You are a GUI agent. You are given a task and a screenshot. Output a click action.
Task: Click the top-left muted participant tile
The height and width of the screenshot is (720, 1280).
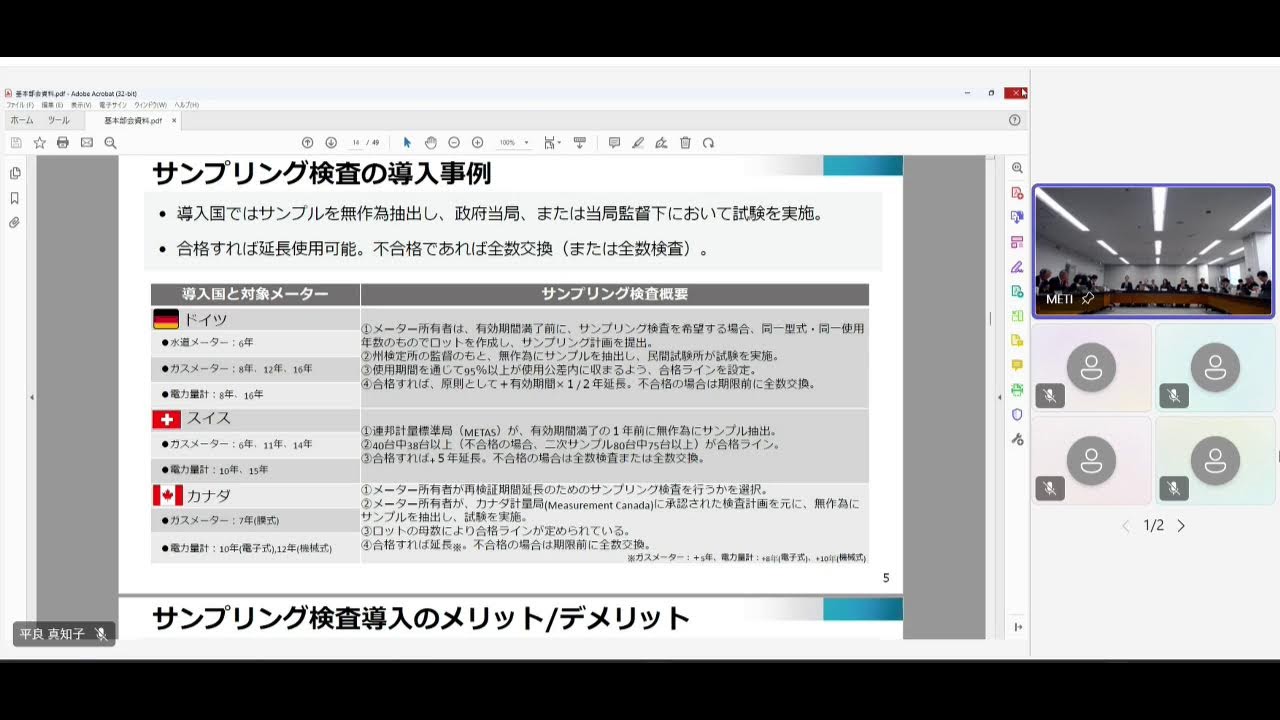1092,367
